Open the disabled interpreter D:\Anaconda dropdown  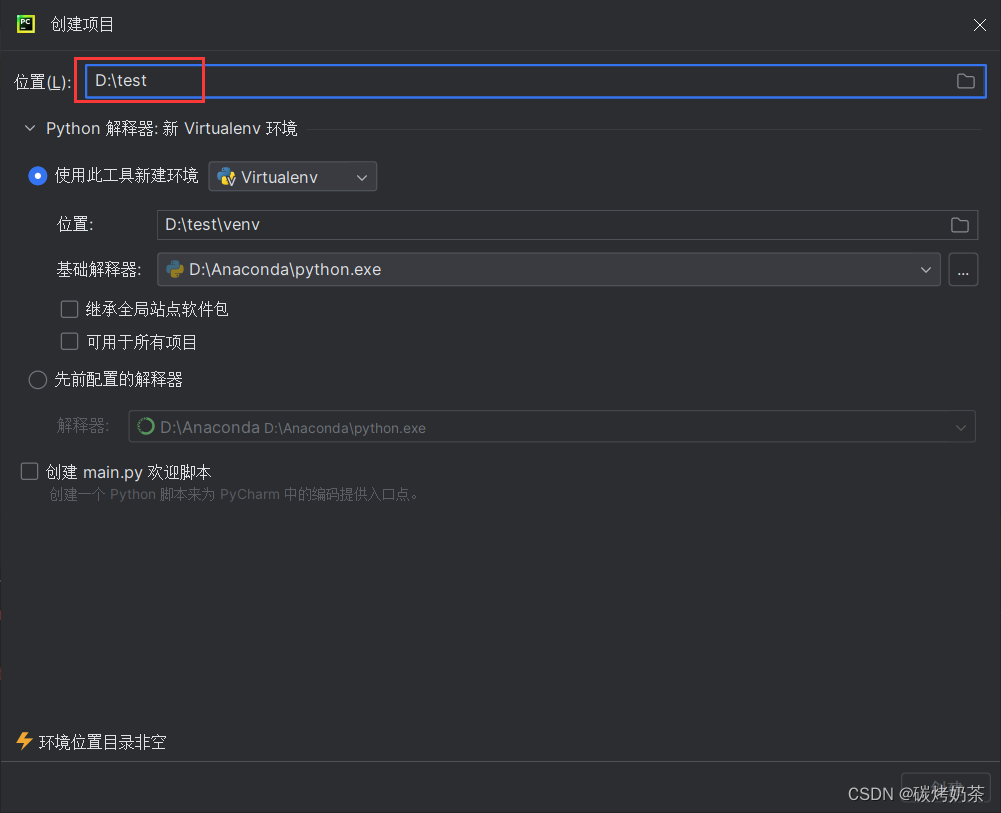552,427
